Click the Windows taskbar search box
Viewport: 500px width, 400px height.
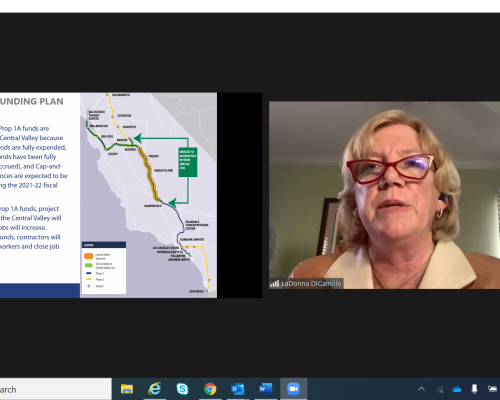click(56, 389)
